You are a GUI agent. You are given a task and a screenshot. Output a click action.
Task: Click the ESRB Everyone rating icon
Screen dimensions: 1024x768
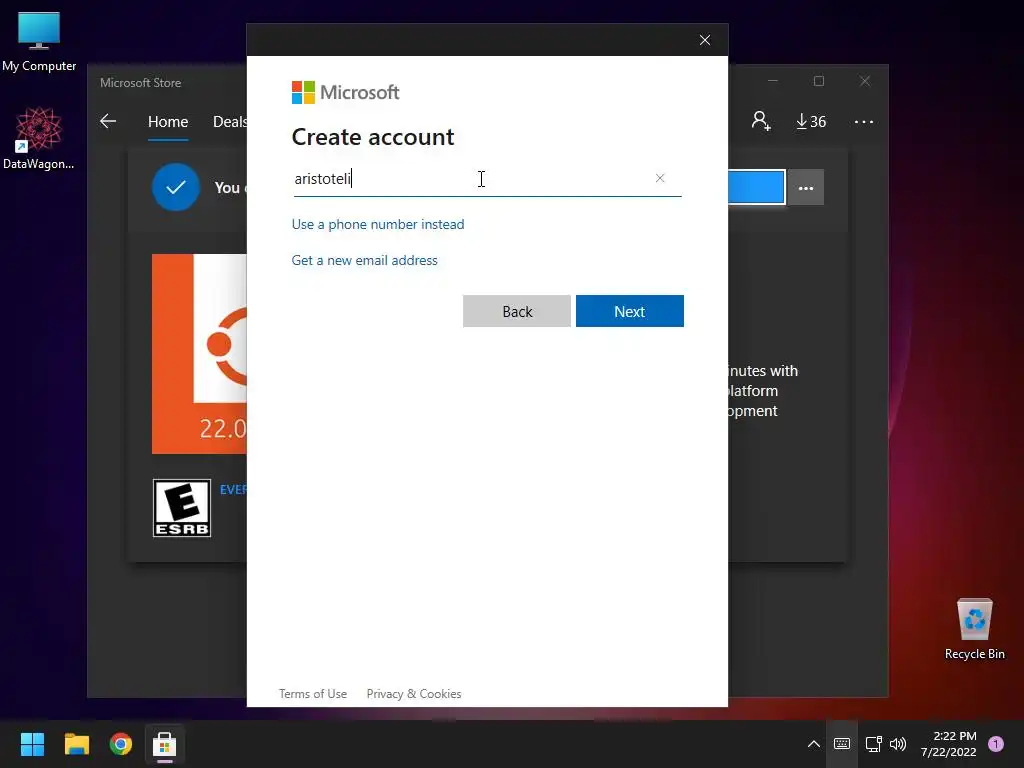[182, 508]
